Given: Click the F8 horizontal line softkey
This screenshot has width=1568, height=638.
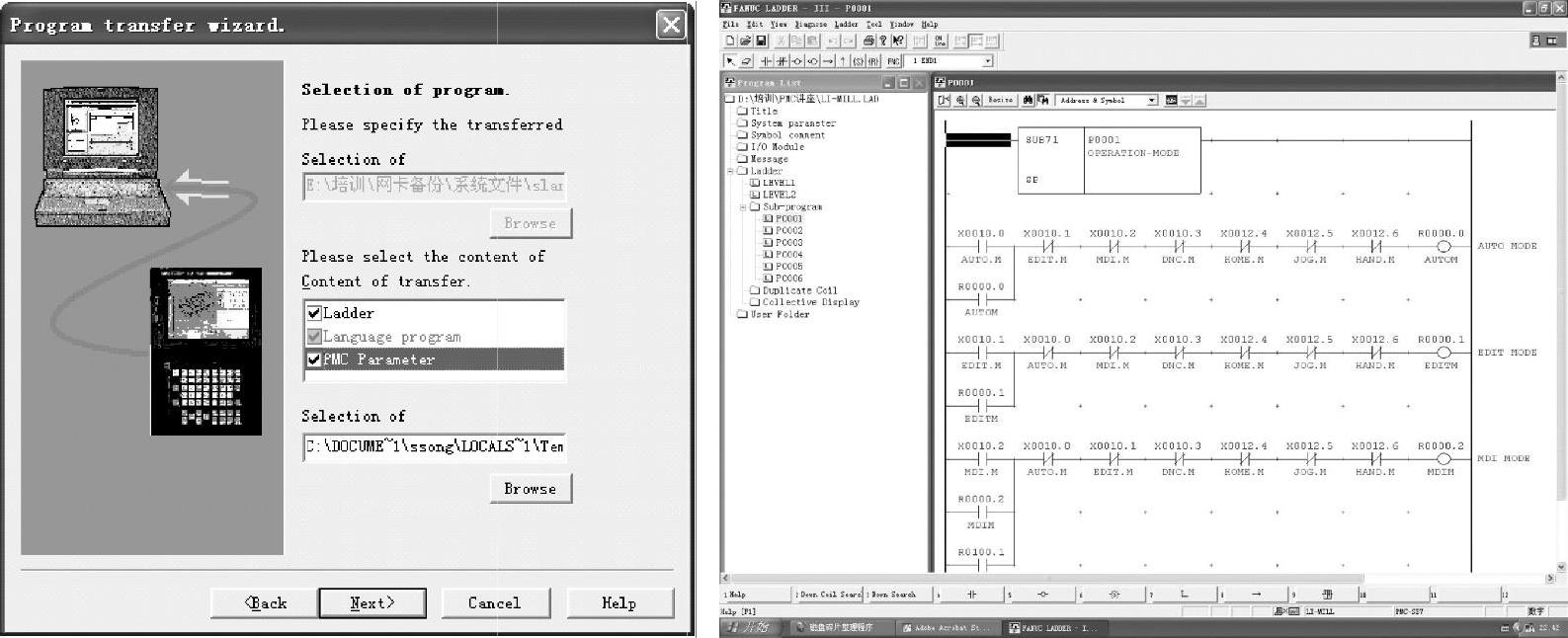Looking at the screenshot, I should click(x=1256, y=594).
